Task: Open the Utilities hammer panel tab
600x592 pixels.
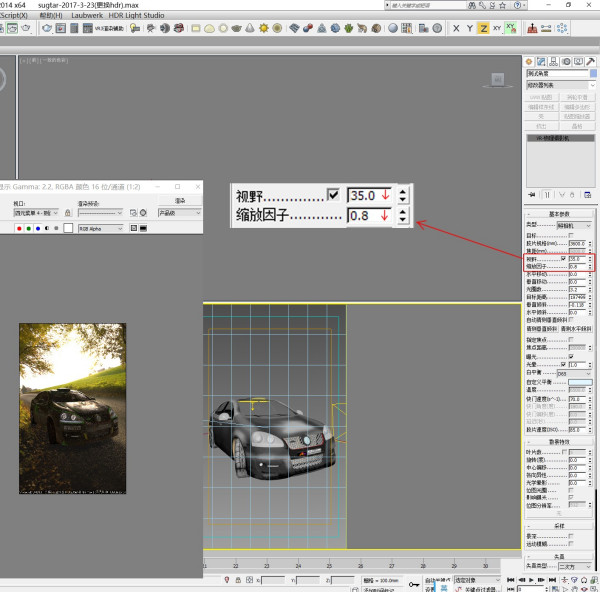Action: [590, 62]
